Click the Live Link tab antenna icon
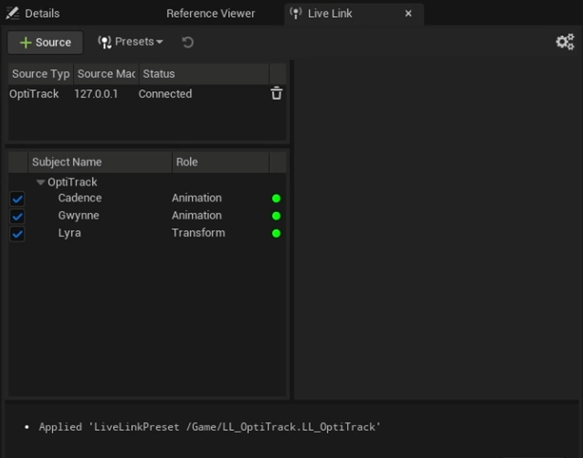The width and height of the screenshot is (583, 458). (x=296, y=13)
